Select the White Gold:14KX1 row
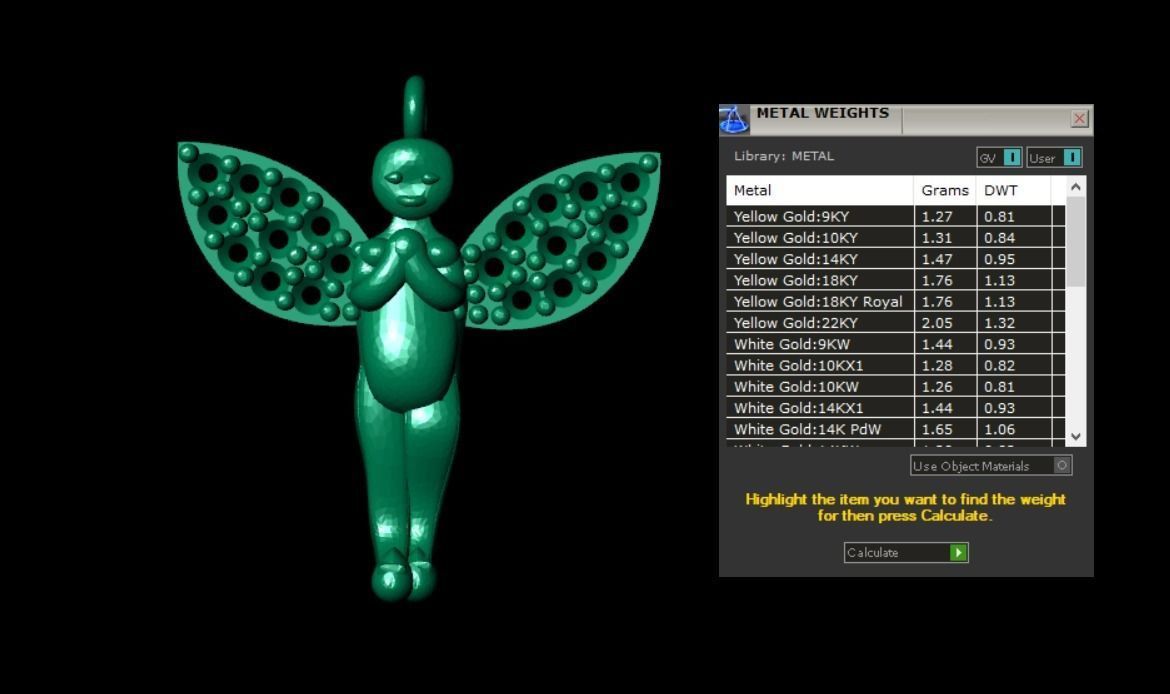The width and height of the screenshot is (1170, 694). click(895, 407)
